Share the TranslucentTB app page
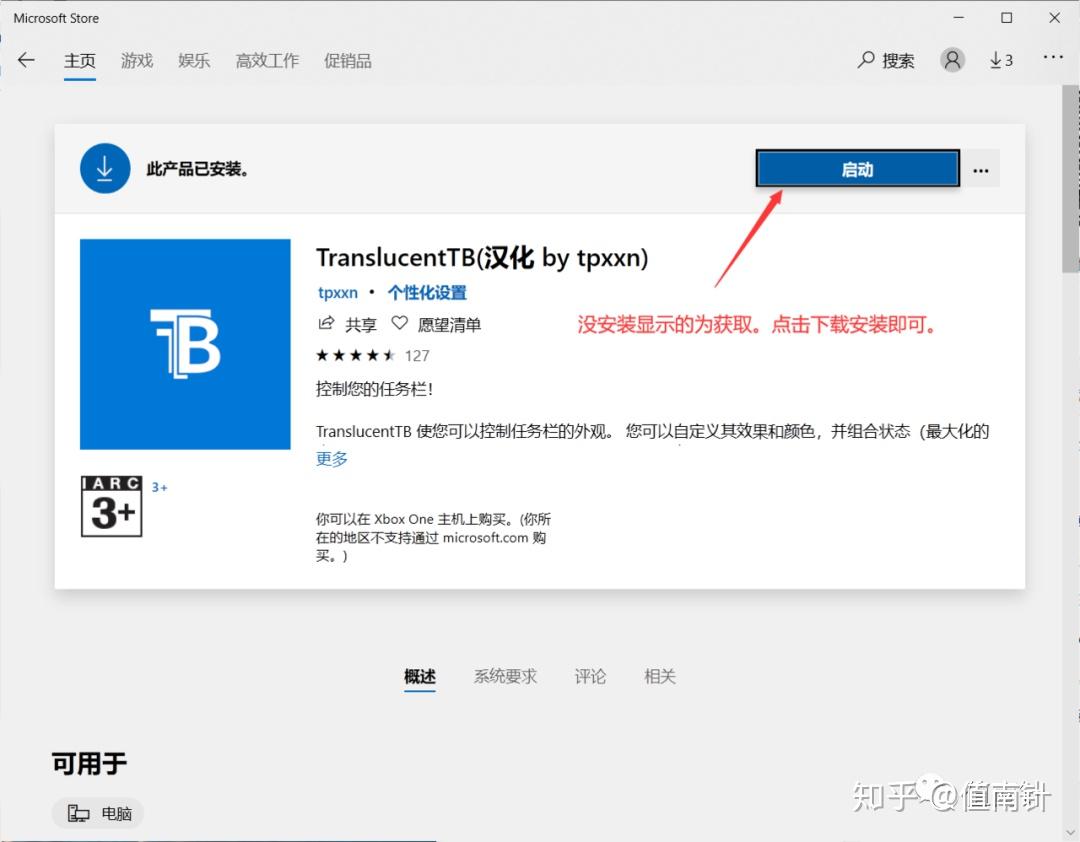 point(349,323)
